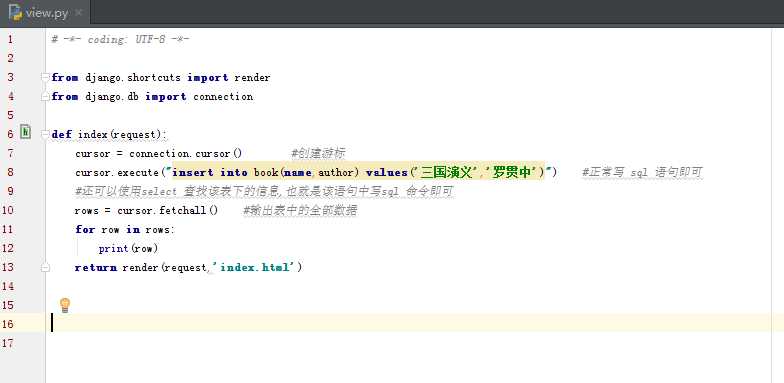Click the #创建游标 comment on line 7
The width and height of the screenshot is (784, 383).
[x=318, y=154]
